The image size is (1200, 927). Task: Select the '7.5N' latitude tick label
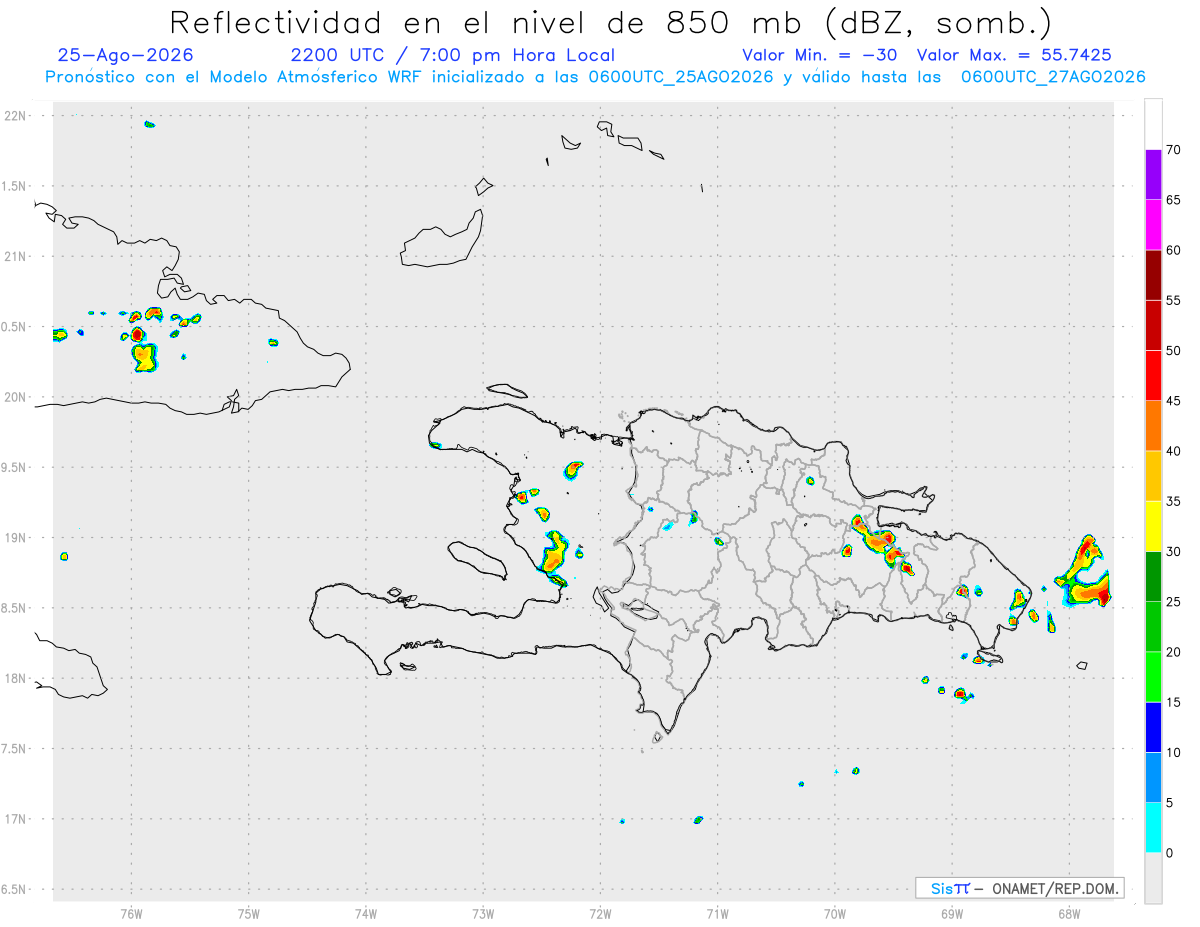click(15, 749)
